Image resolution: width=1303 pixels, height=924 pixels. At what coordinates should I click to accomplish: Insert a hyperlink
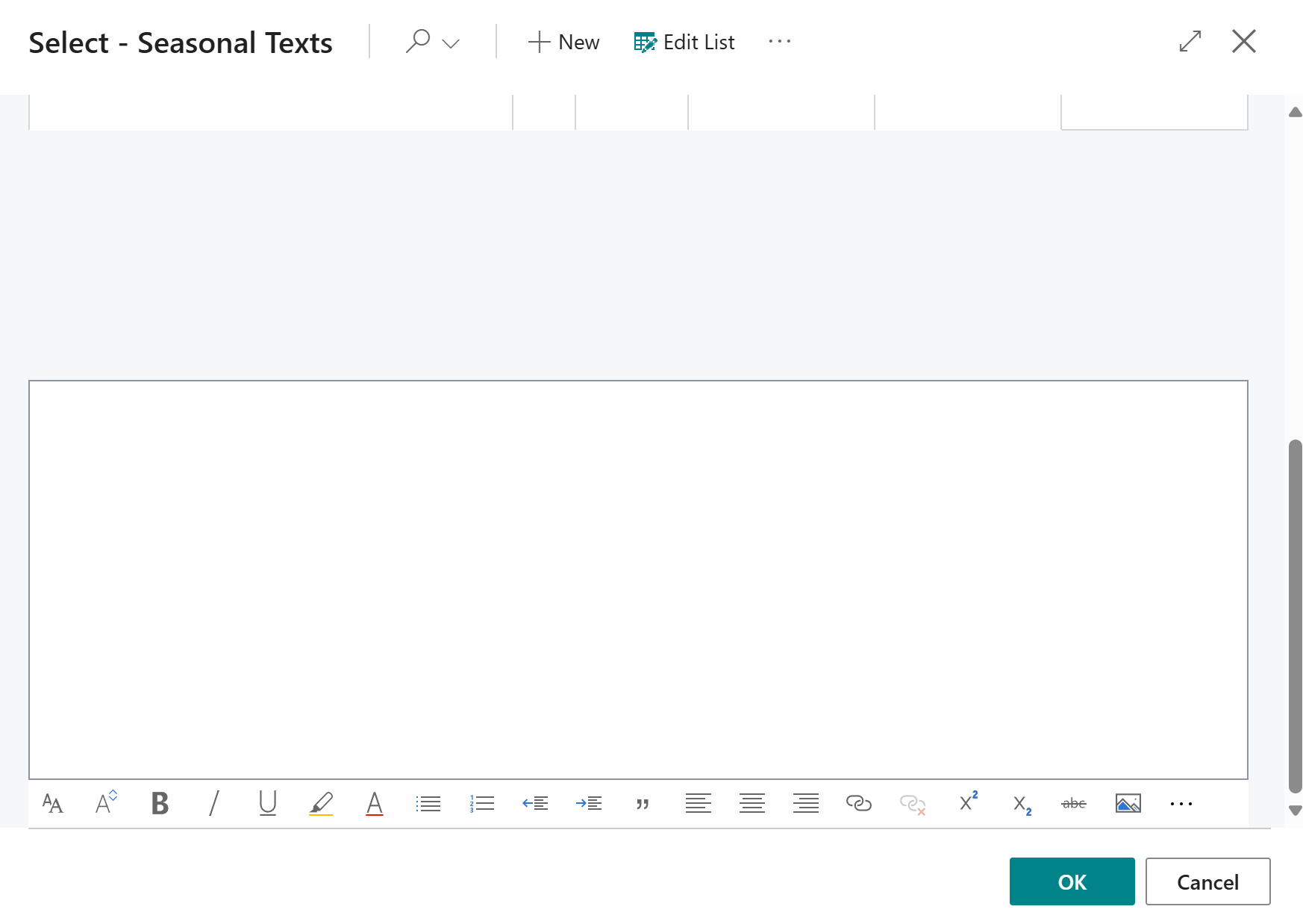click(859, 804)
